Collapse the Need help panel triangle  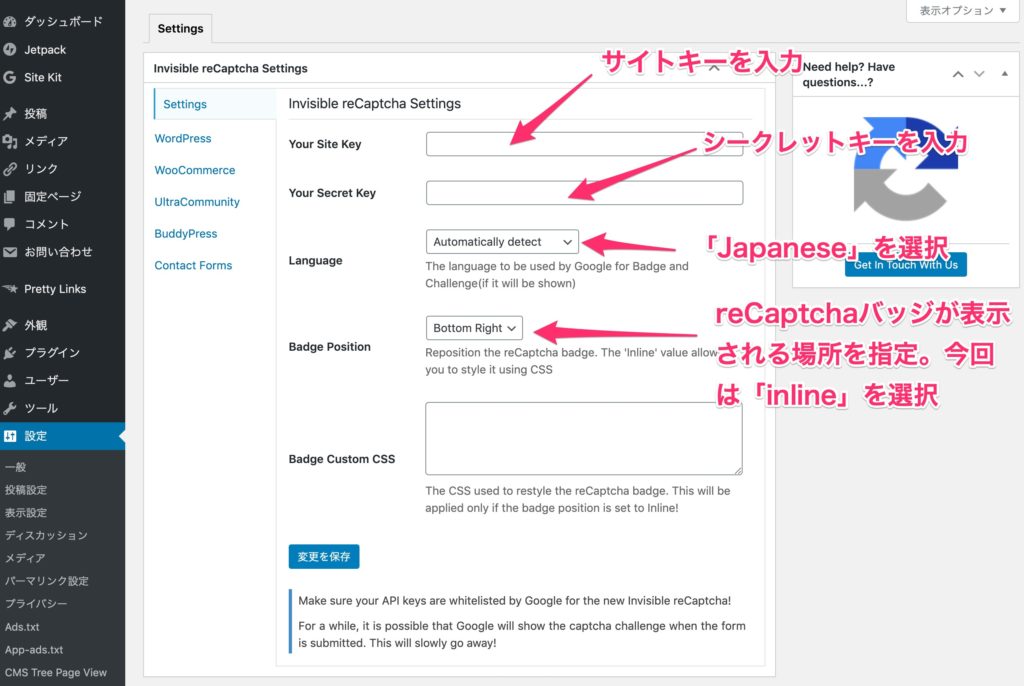pos(1004,74)
